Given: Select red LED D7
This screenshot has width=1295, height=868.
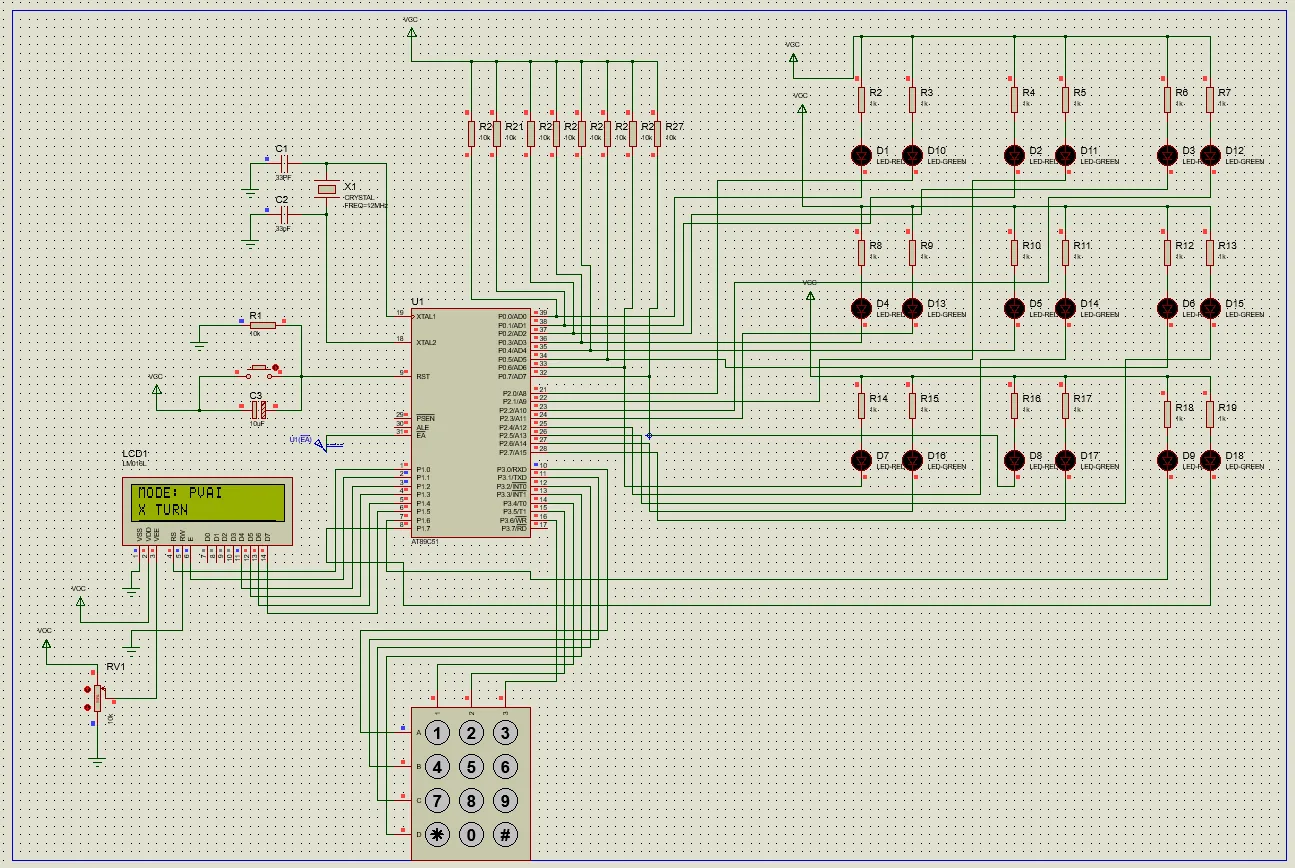Looking at the screenshot, I should tap(861, 460).
